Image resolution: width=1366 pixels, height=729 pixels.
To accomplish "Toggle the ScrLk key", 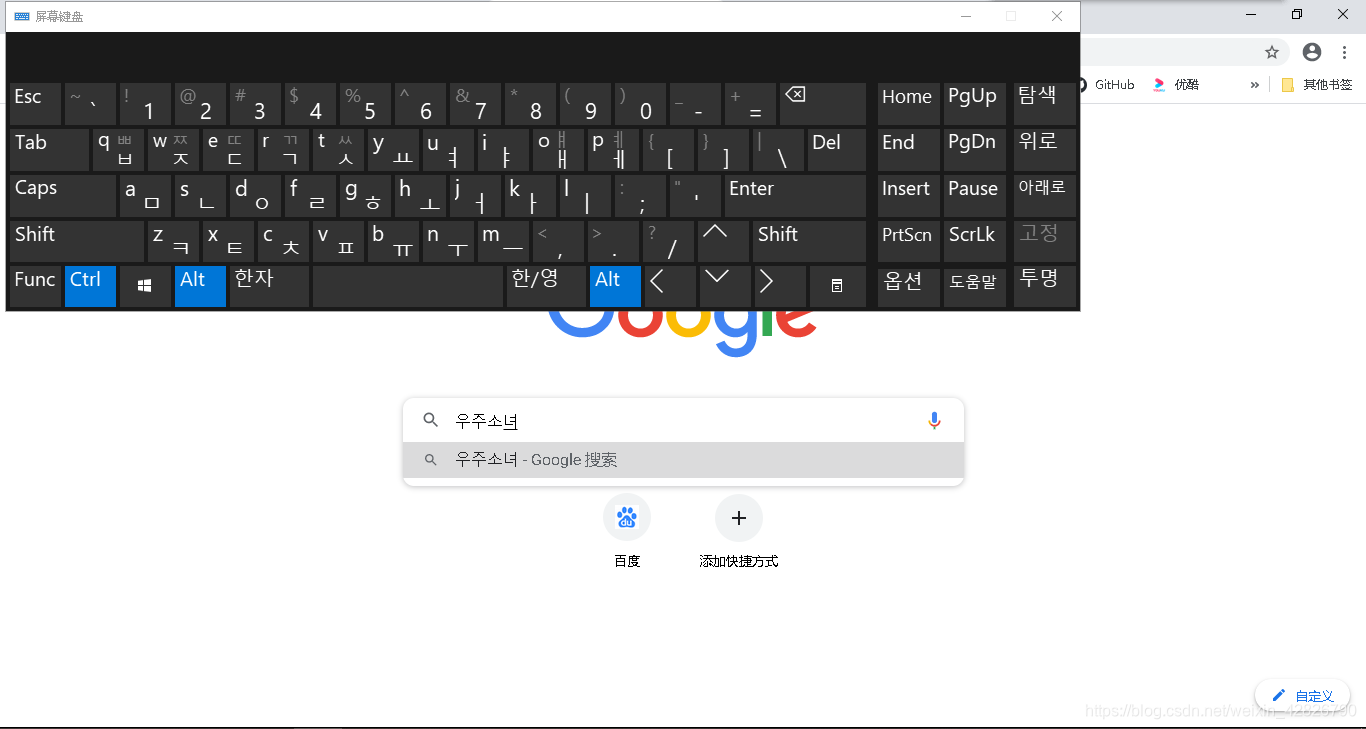I will tap(974, 241).
